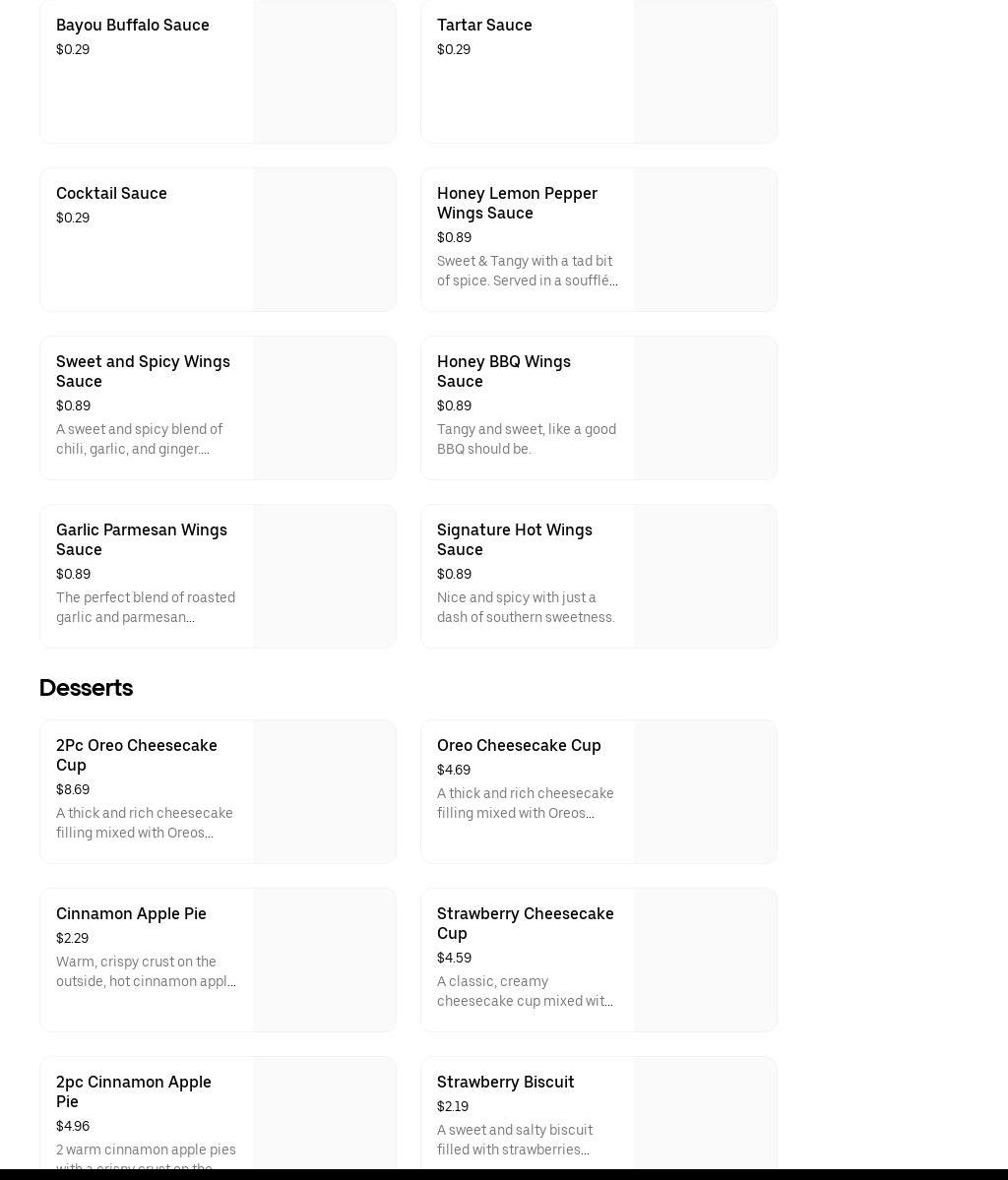Click the Signature Hot Wings Sauce name
Image resolution: width=1008 pixels, height=1180 pixels.
point(515,539)
